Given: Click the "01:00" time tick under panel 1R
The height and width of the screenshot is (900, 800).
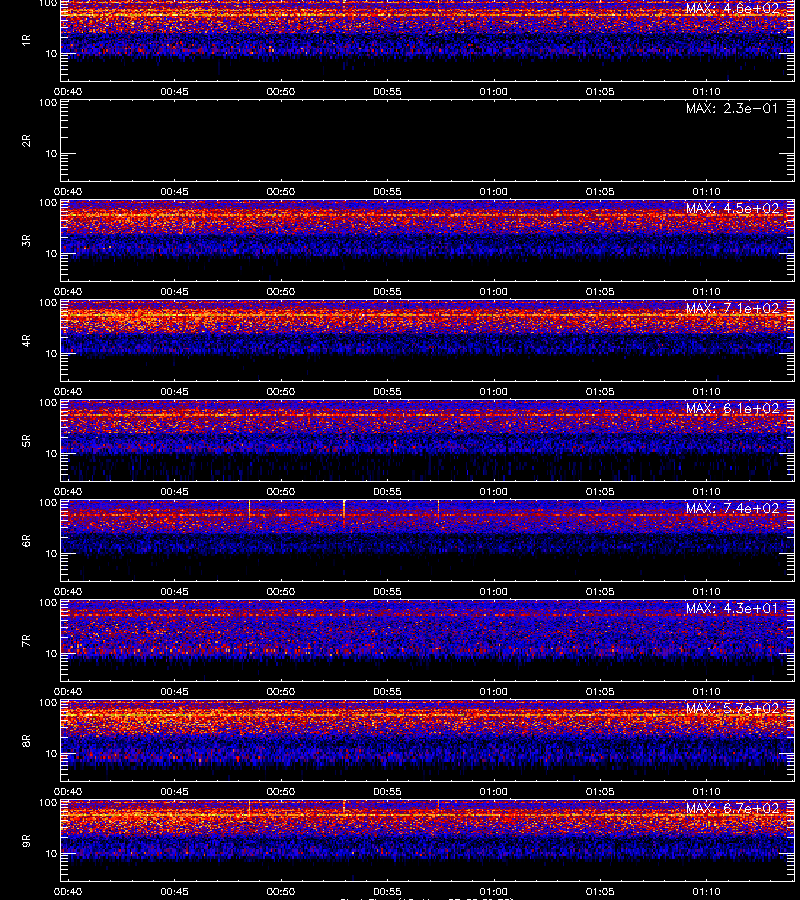Looking at the screenshot, I should [494, 92].
